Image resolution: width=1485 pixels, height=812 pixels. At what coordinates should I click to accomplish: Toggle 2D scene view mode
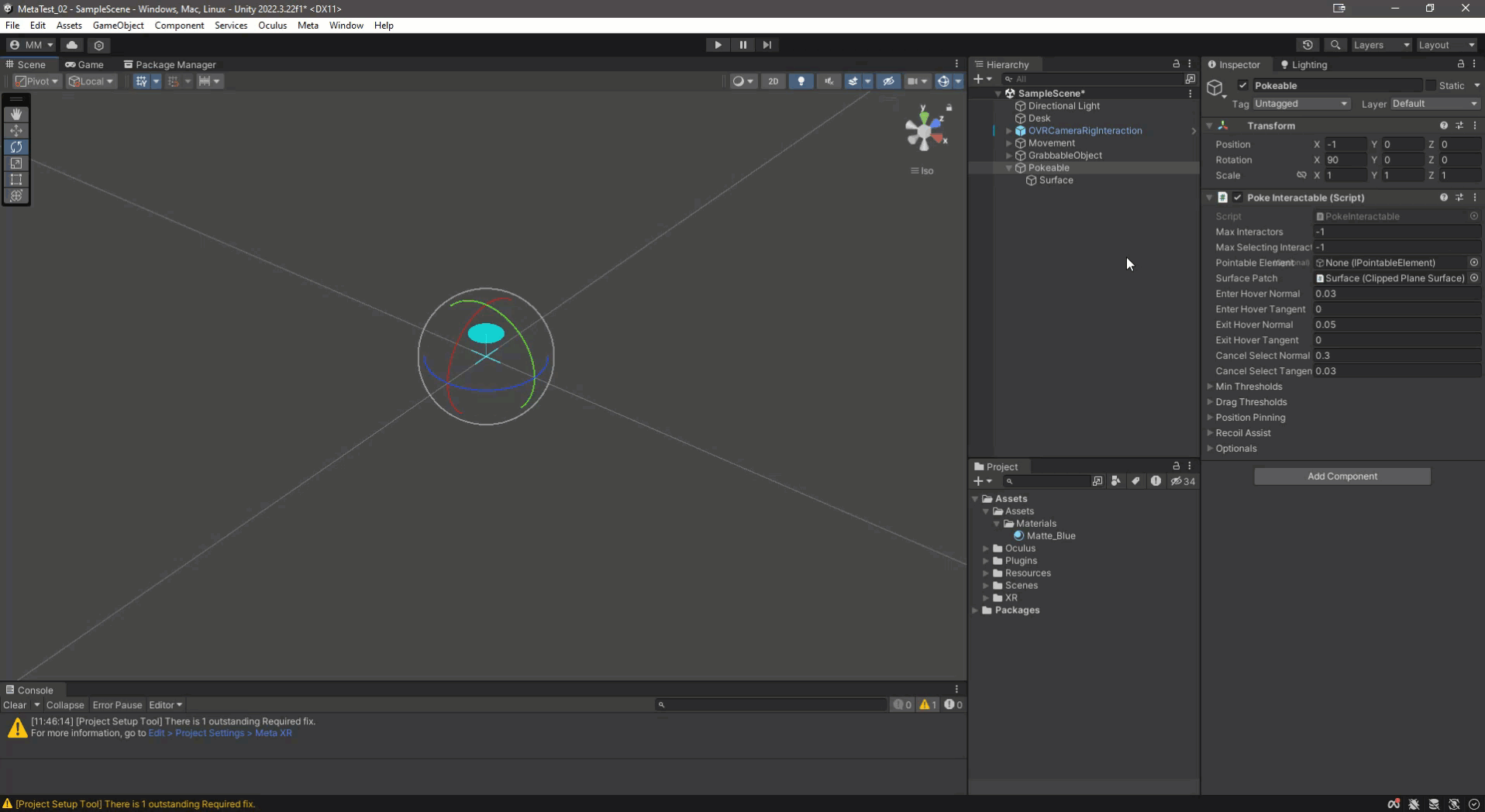(773, 81)
